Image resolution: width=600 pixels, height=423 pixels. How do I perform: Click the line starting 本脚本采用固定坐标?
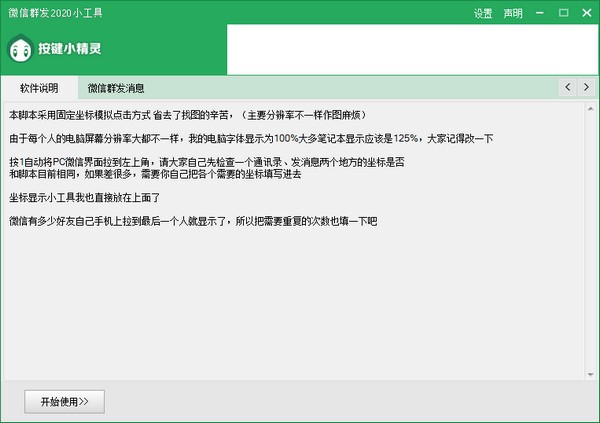coord(188,115)
